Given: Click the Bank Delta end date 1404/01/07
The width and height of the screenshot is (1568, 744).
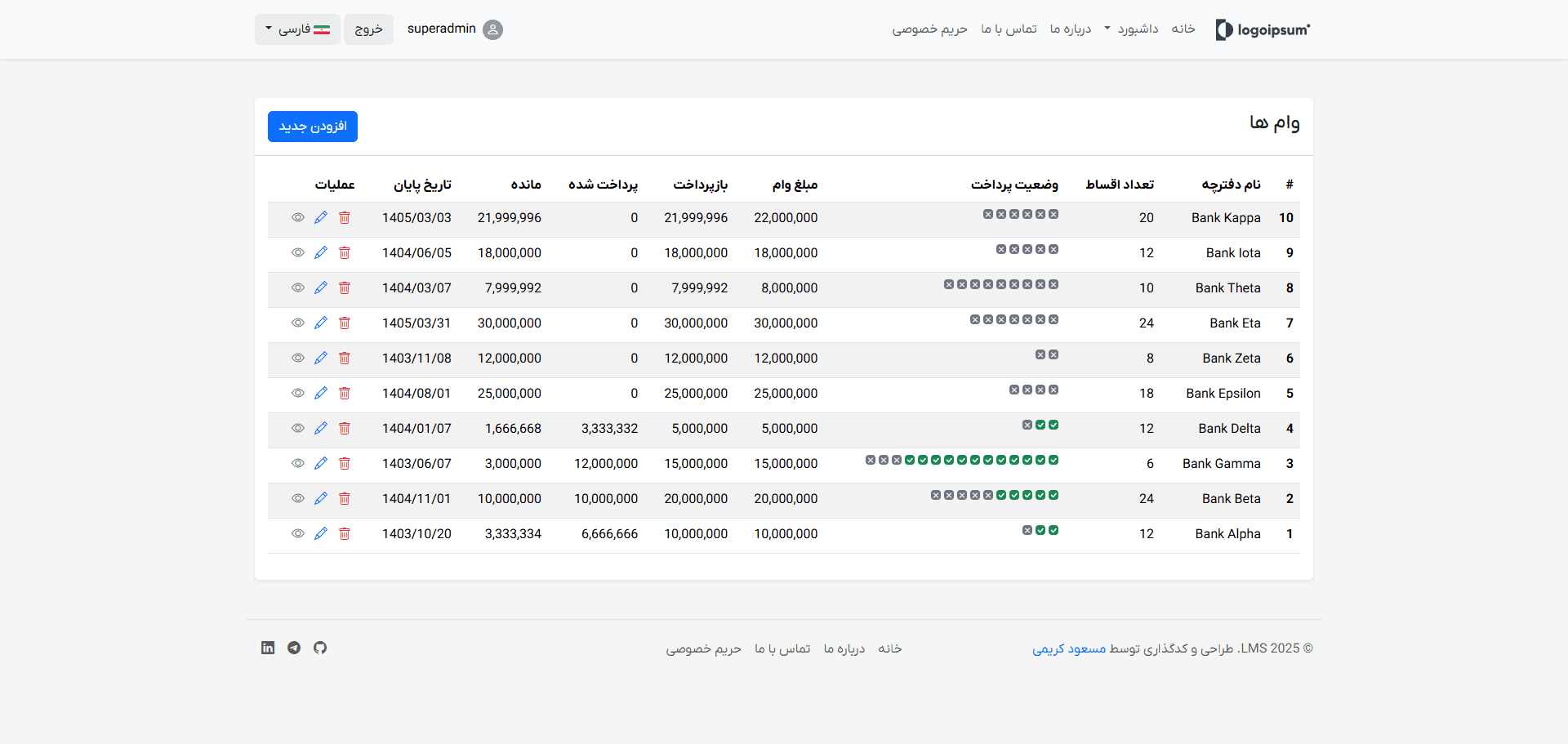Looking at the screenshot, I should [x=416, y=428].
